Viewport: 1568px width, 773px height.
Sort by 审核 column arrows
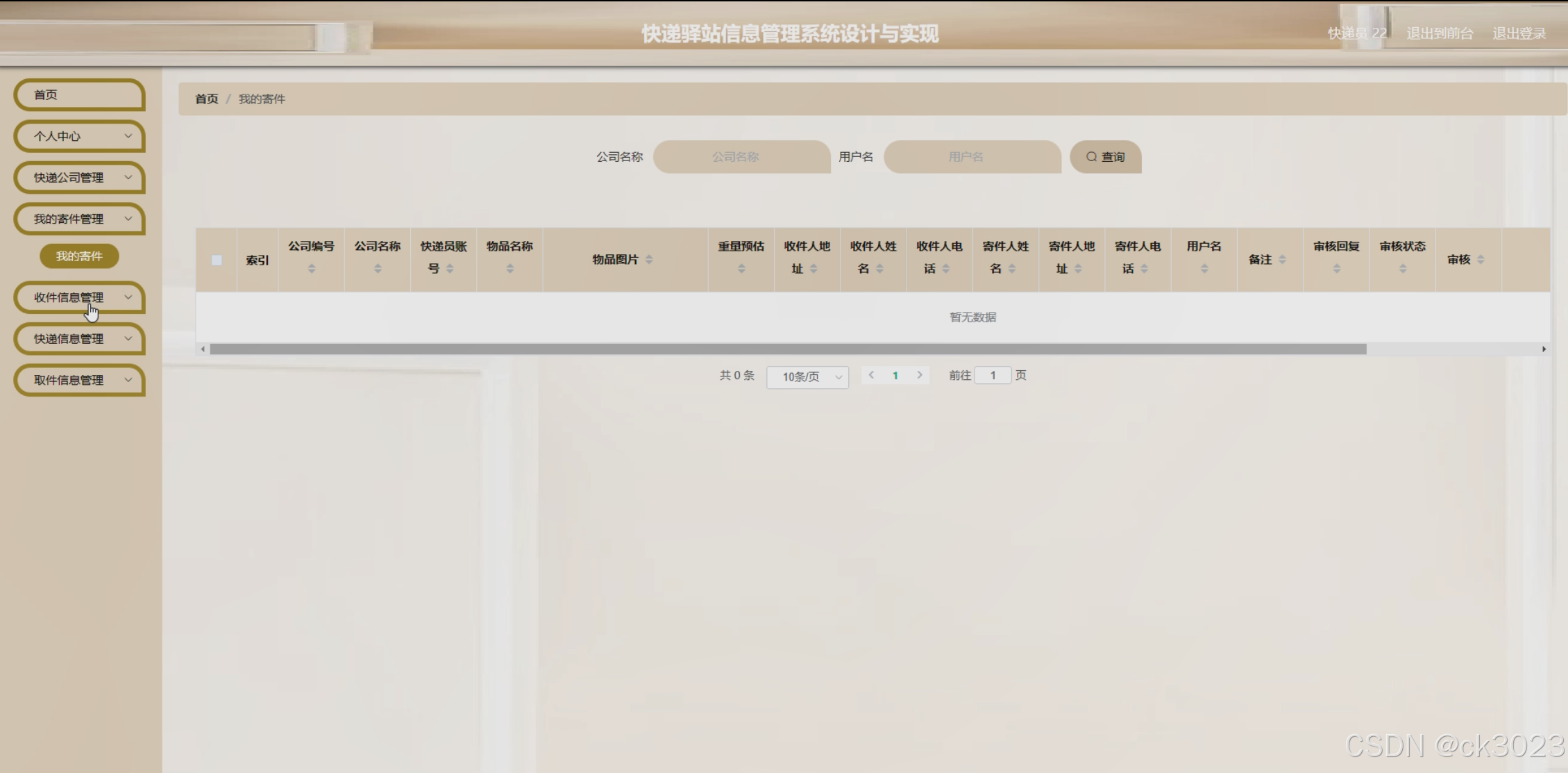[1481, 260]
